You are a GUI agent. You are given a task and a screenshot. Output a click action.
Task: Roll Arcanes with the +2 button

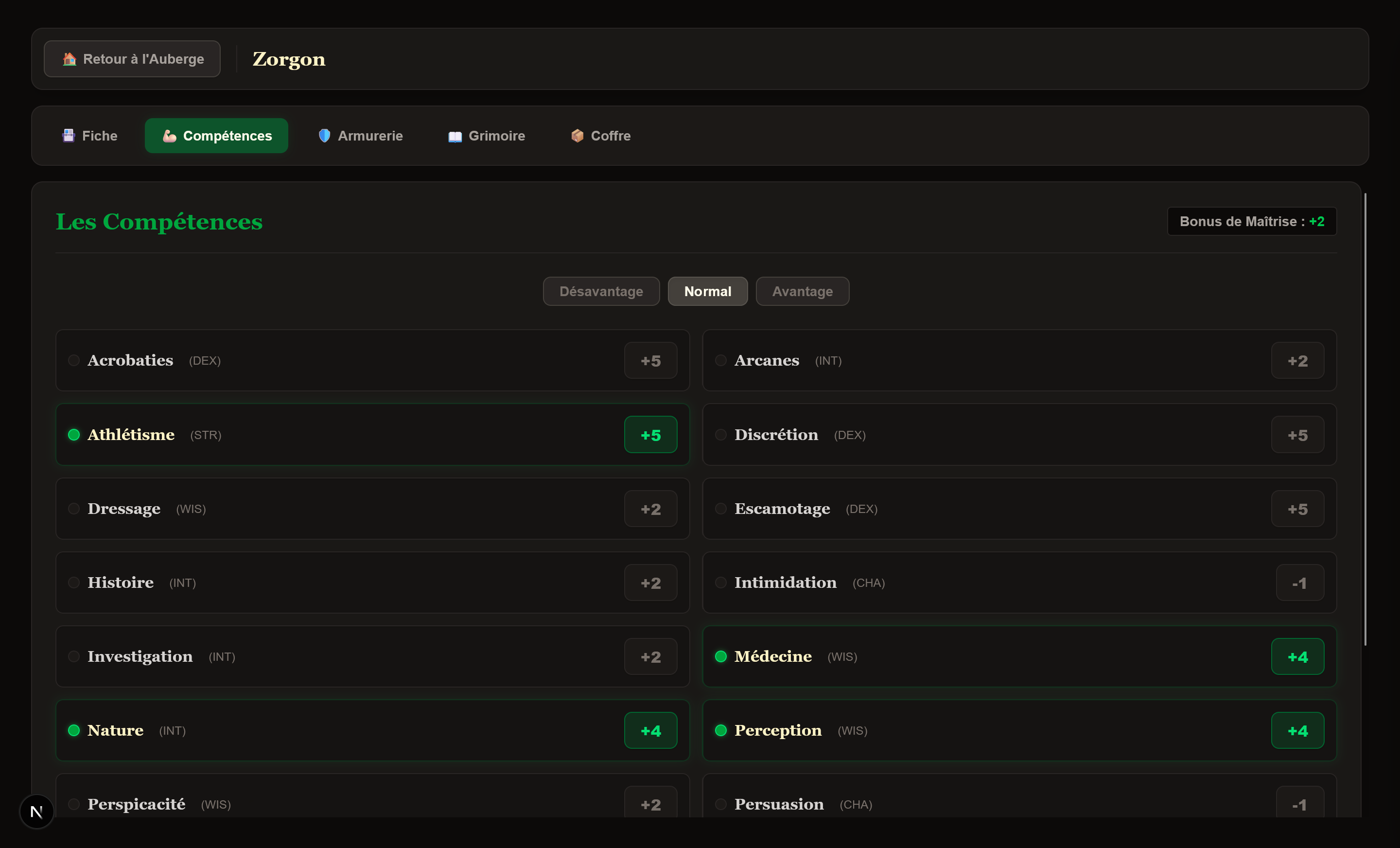1297,360
